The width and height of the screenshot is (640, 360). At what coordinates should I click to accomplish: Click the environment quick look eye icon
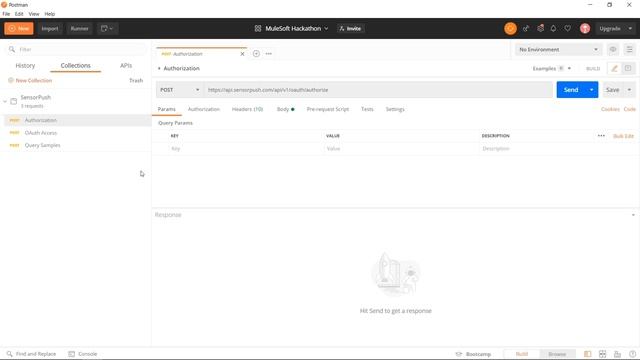click(x=613, y=49)
